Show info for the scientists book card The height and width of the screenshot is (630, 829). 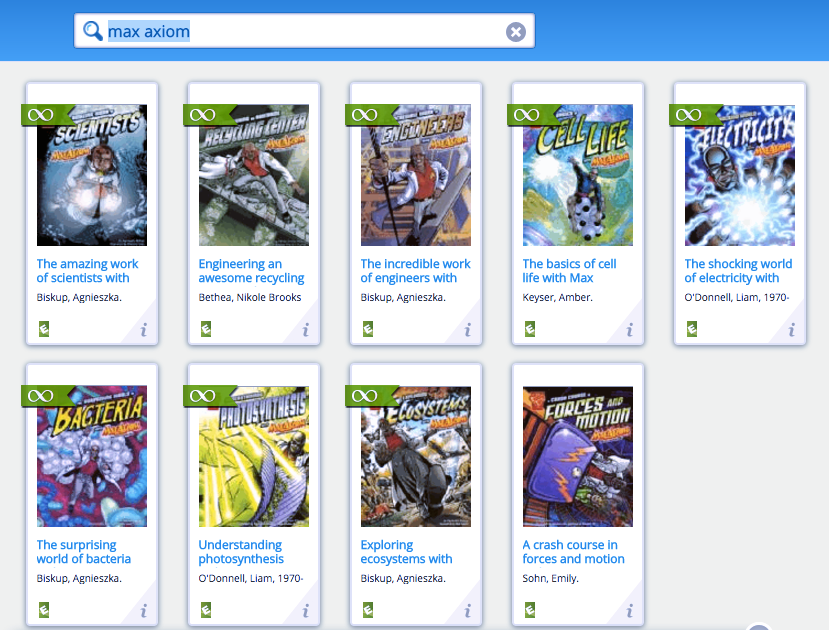point(143,330)
